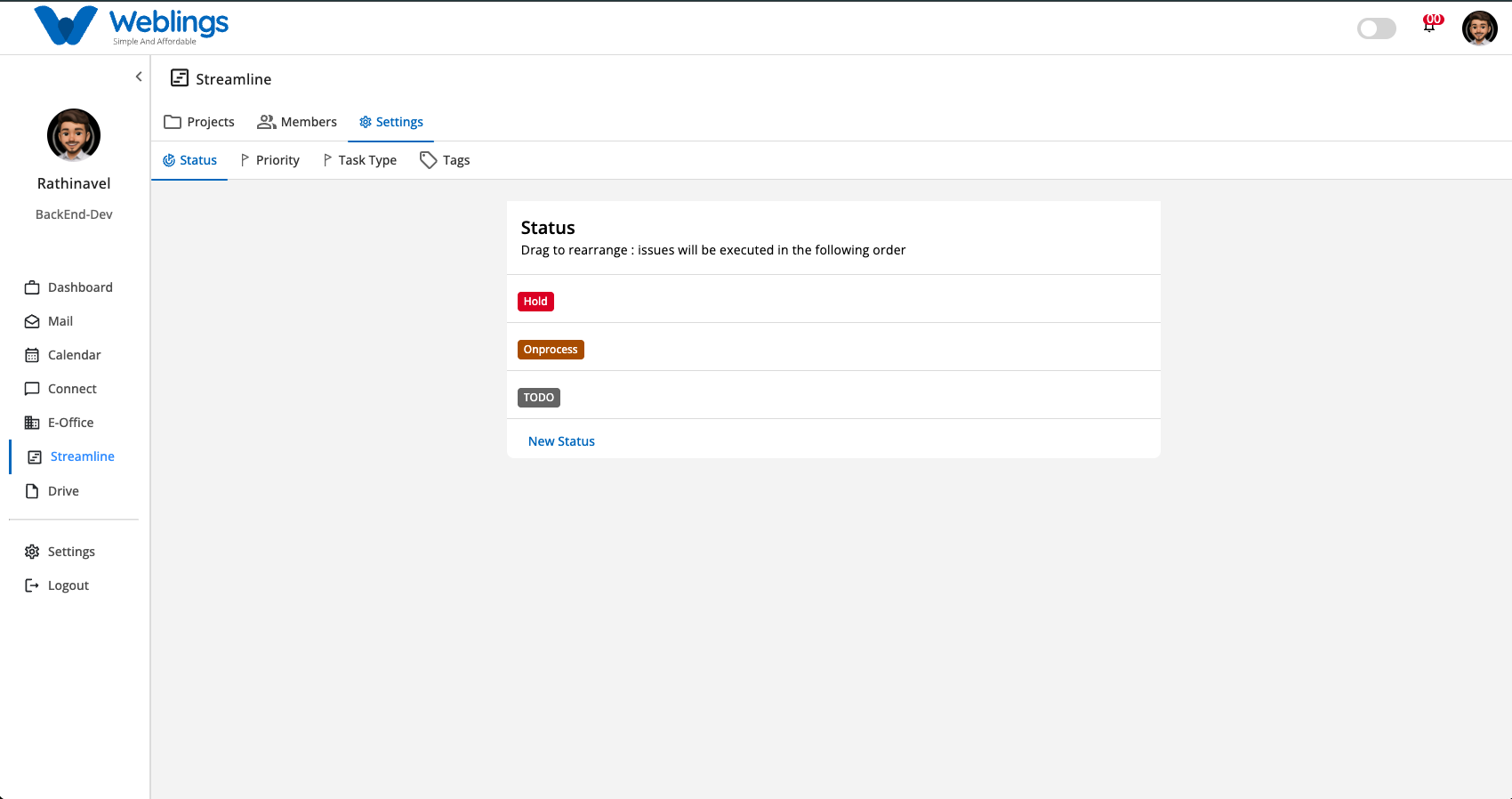Click the Rathinavel name in sidebar
The image size is (1512, 799).
pyautogui.click(x=74, y=183)
